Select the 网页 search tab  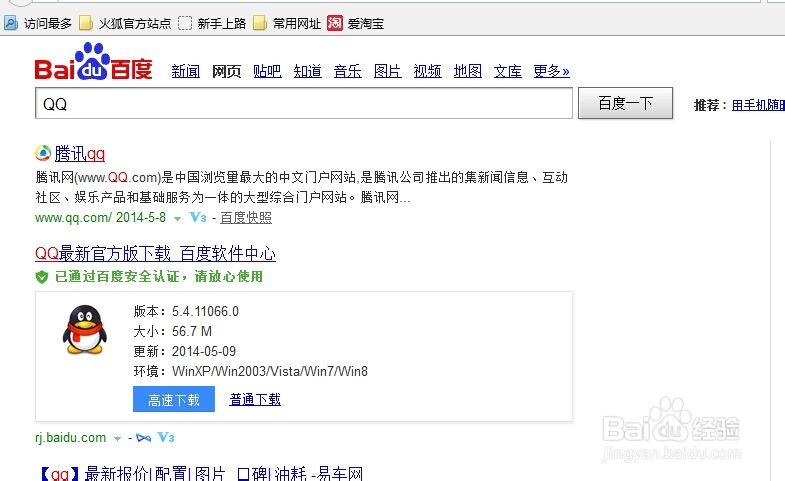226,71
